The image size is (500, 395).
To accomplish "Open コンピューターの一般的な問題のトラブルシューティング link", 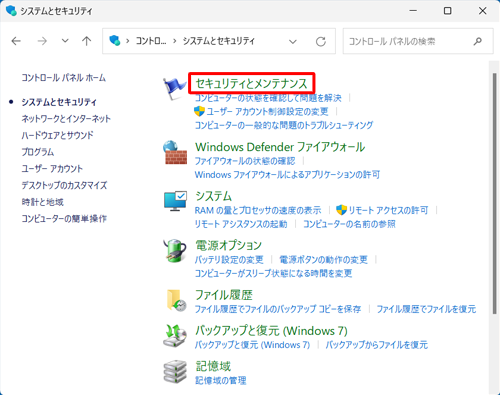I will (284, 125).
